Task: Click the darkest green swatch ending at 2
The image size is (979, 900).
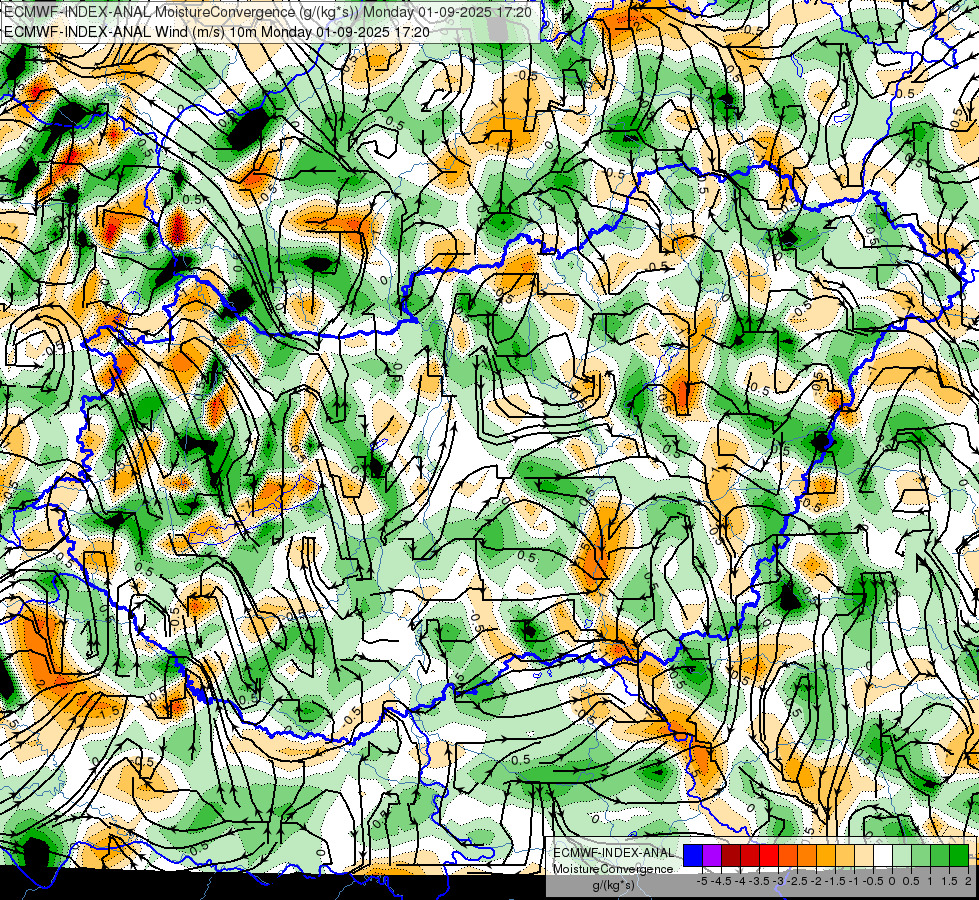Action: tap(959, 855)
